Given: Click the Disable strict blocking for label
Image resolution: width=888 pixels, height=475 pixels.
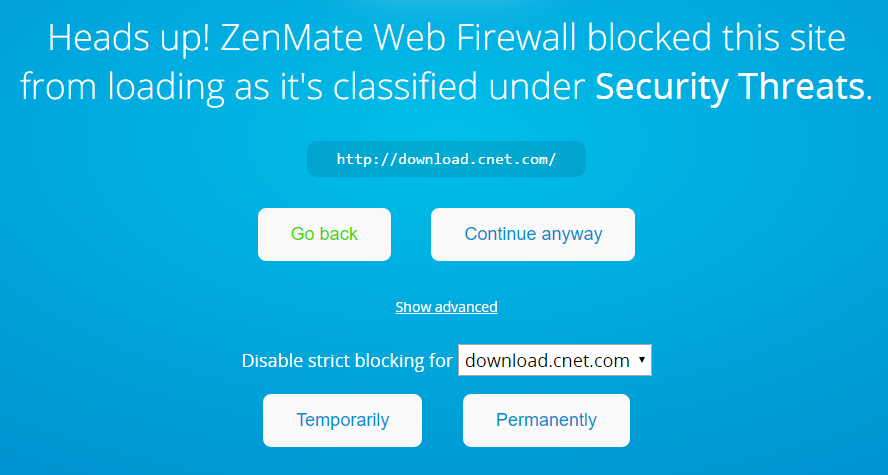Looking at the screenshot, I should [x=347, y=361].
